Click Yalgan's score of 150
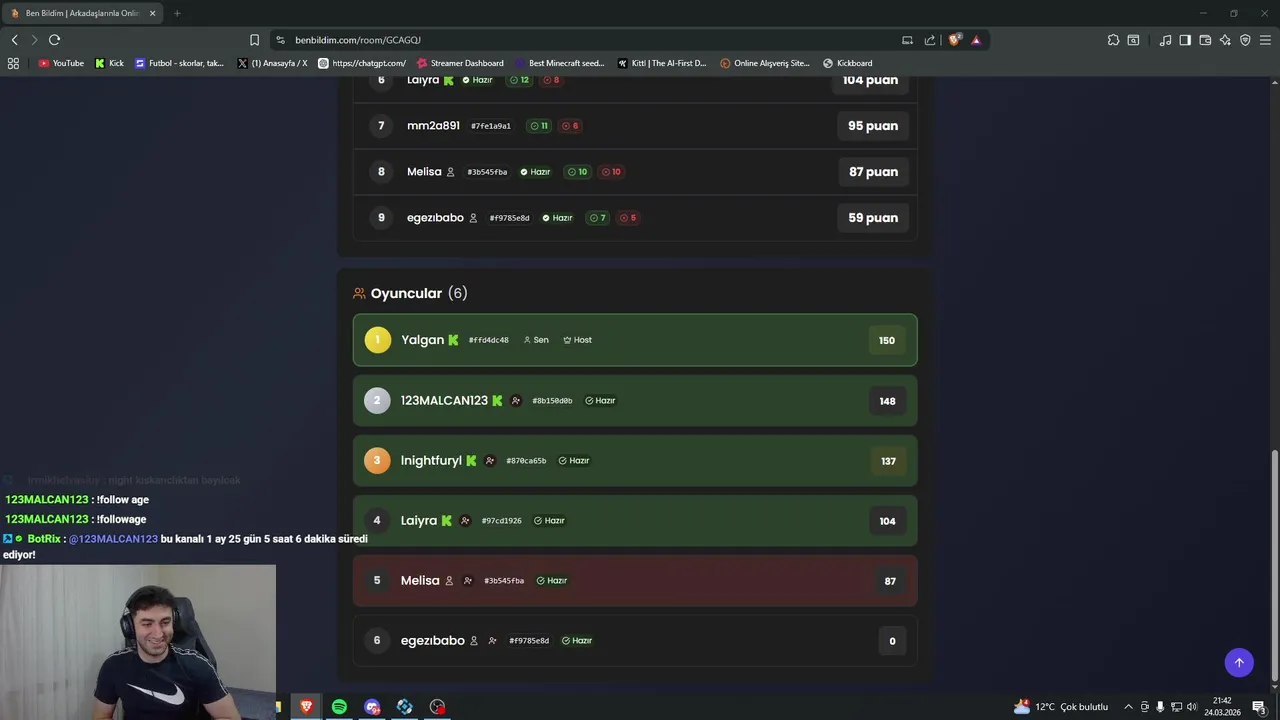Viewport: 1280px width, 720px height. tap(887, 340)
